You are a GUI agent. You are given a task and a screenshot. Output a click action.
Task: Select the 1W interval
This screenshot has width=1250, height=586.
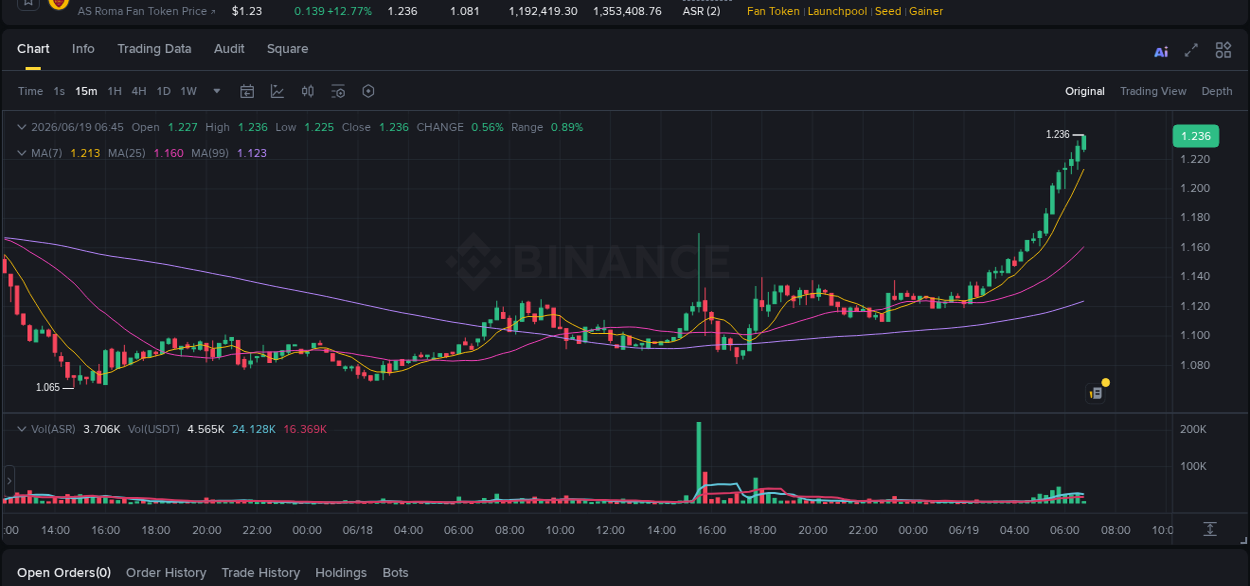189,91
